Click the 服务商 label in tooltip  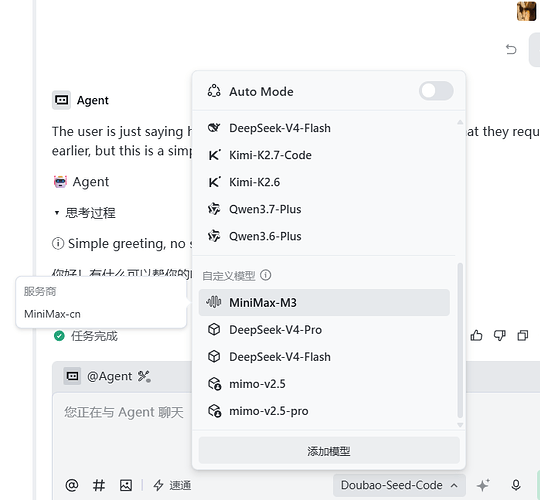(x=40, y=291)
